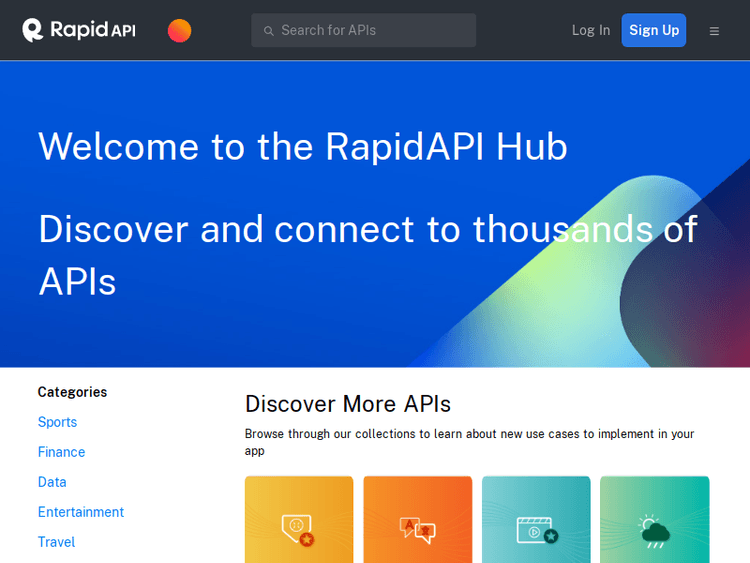Viewport: 750px width, 563px height.
Task: Select the Data category
Action: click(x=52, y=482)
